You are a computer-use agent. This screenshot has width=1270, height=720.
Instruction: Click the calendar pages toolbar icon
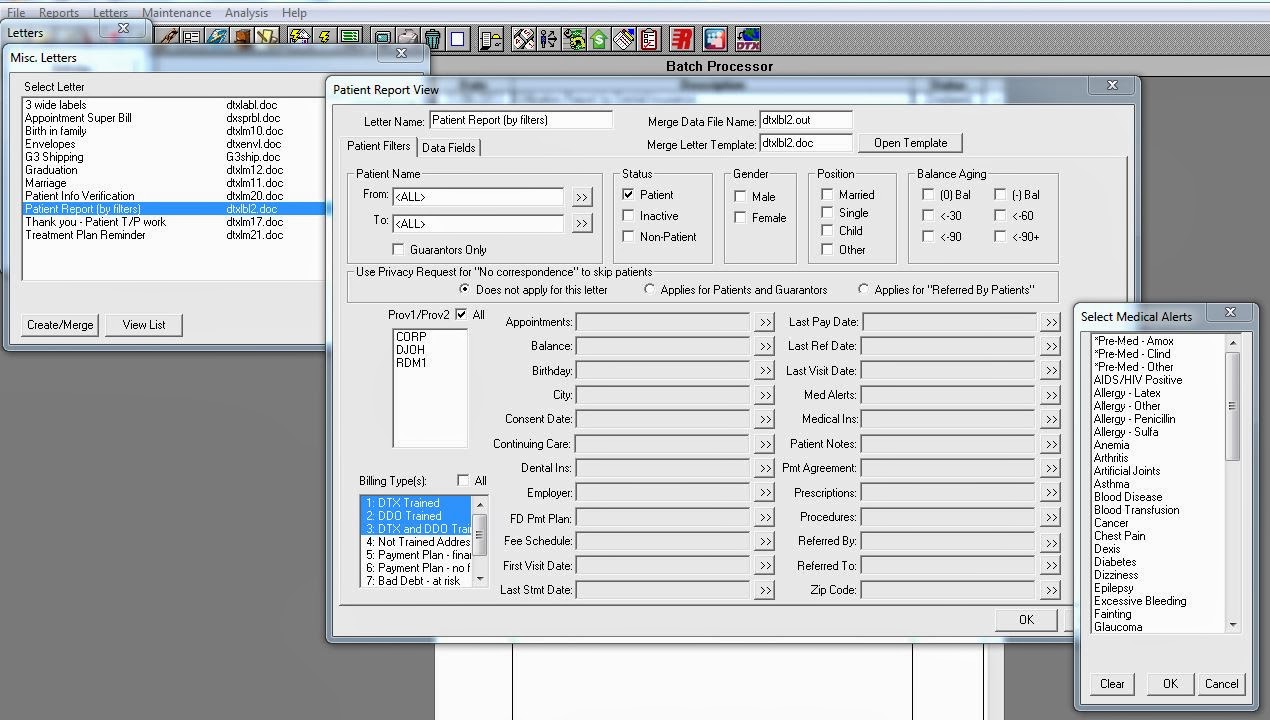coord(523,39)
